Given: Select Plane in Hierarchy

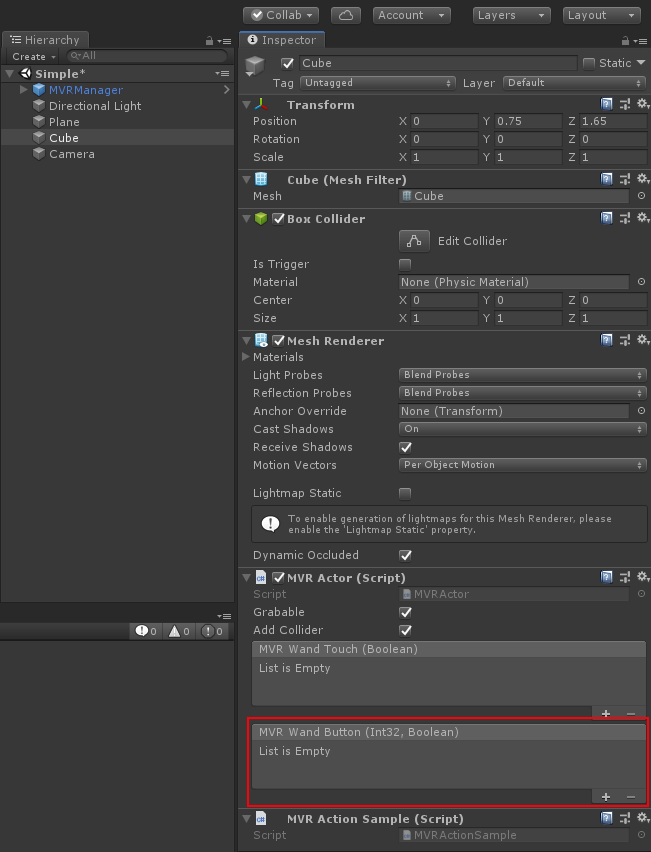Looking at the screenshot, I should [x=64, y=122].
